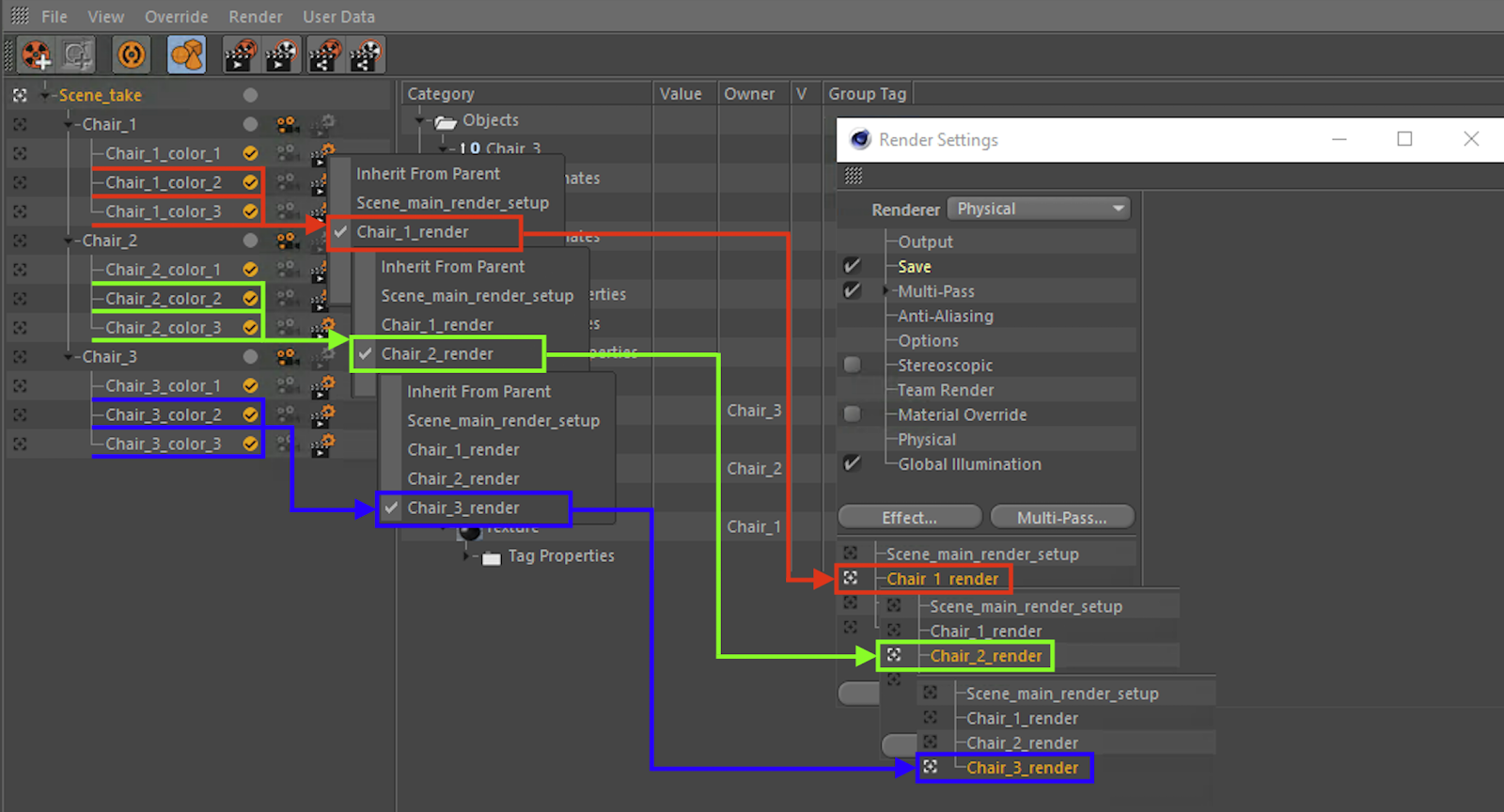Open the View menu
1504x812 pixels.
pos(105,17)
